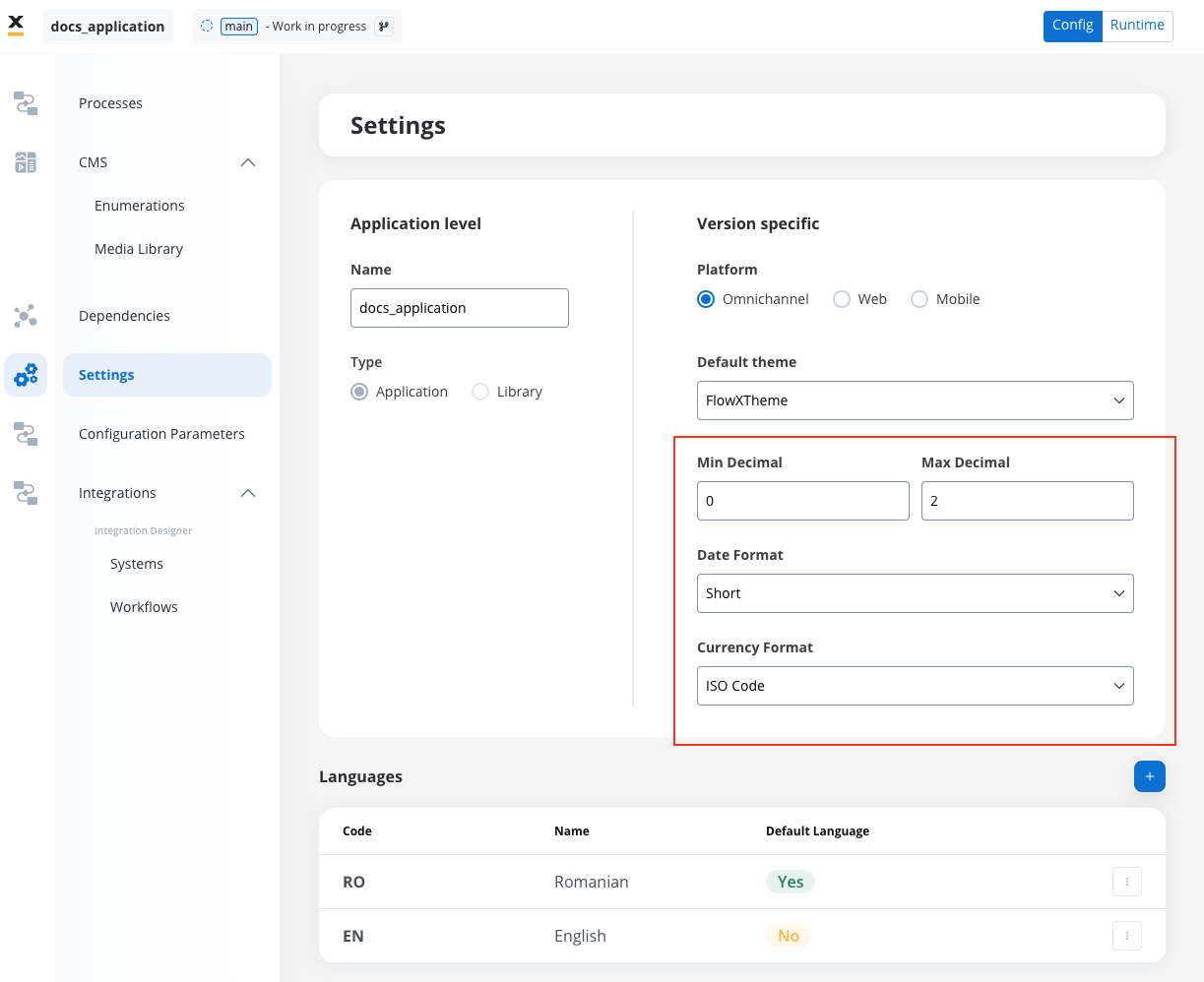Open the options menu for Romanian row
1204x982 pixels.
pos(1127,882)
